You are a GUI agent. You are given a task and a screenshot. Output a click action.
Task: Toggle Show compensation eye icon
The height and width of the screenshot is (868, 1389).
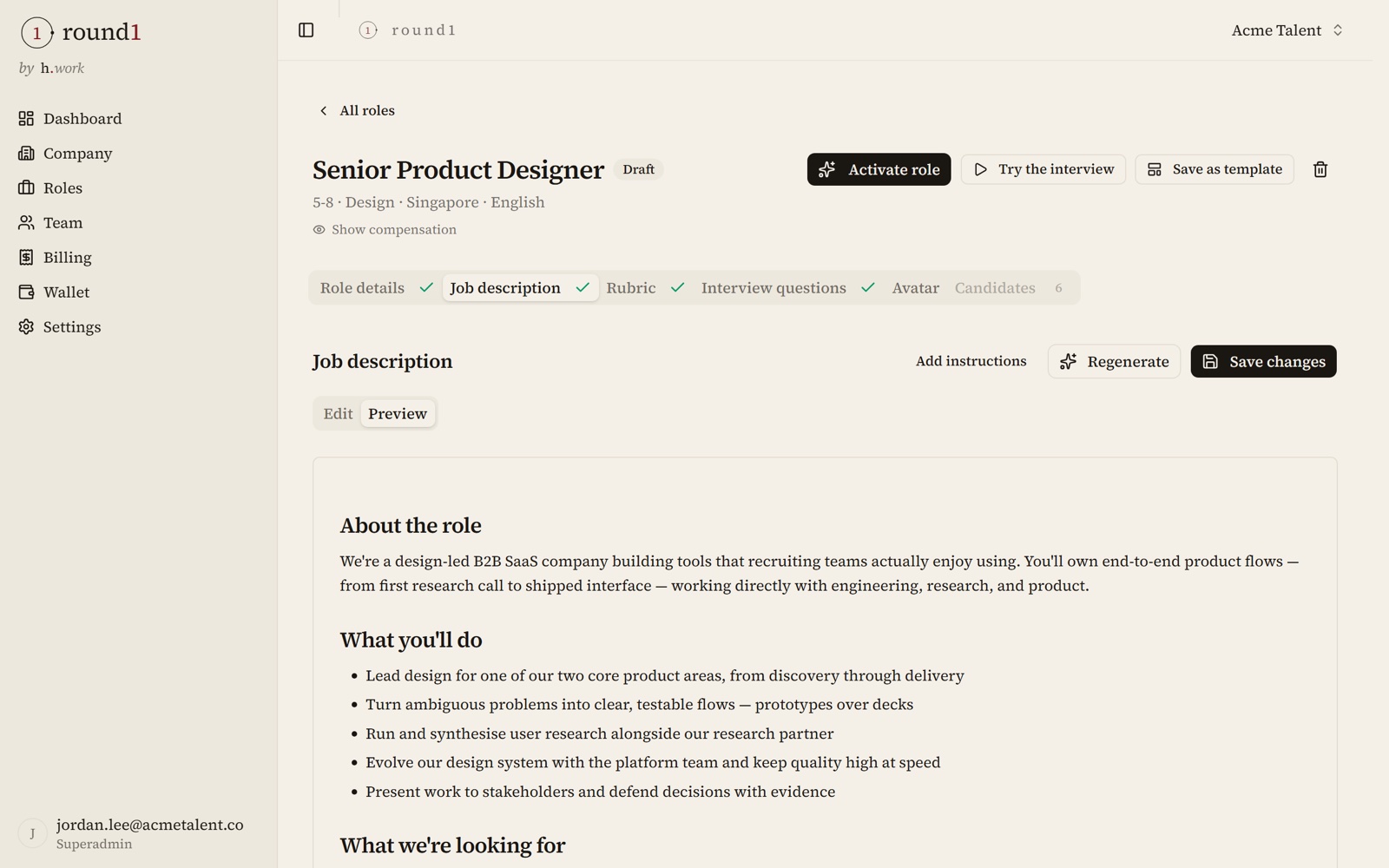tap(319, 230)
